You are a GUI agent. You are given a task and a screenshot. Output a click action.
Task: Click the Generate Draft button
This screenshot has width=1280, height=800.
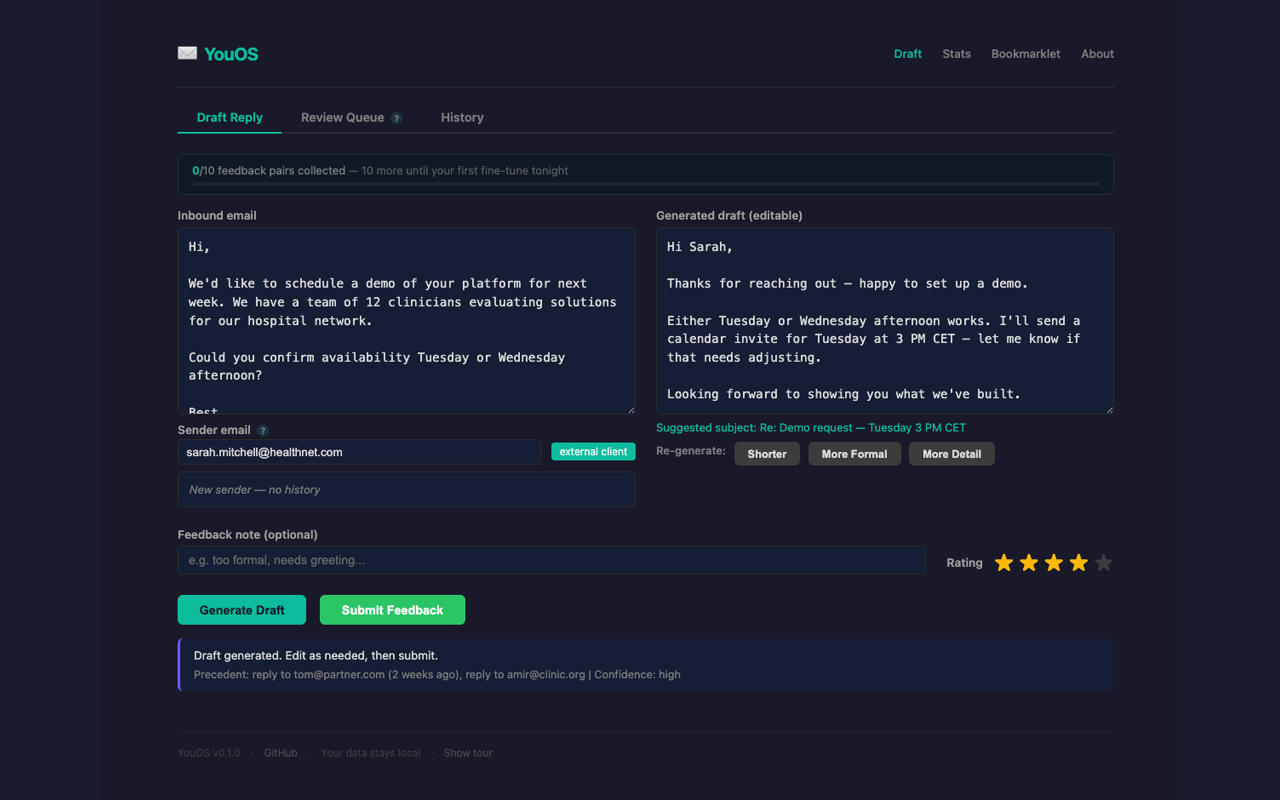pos(242,610)
